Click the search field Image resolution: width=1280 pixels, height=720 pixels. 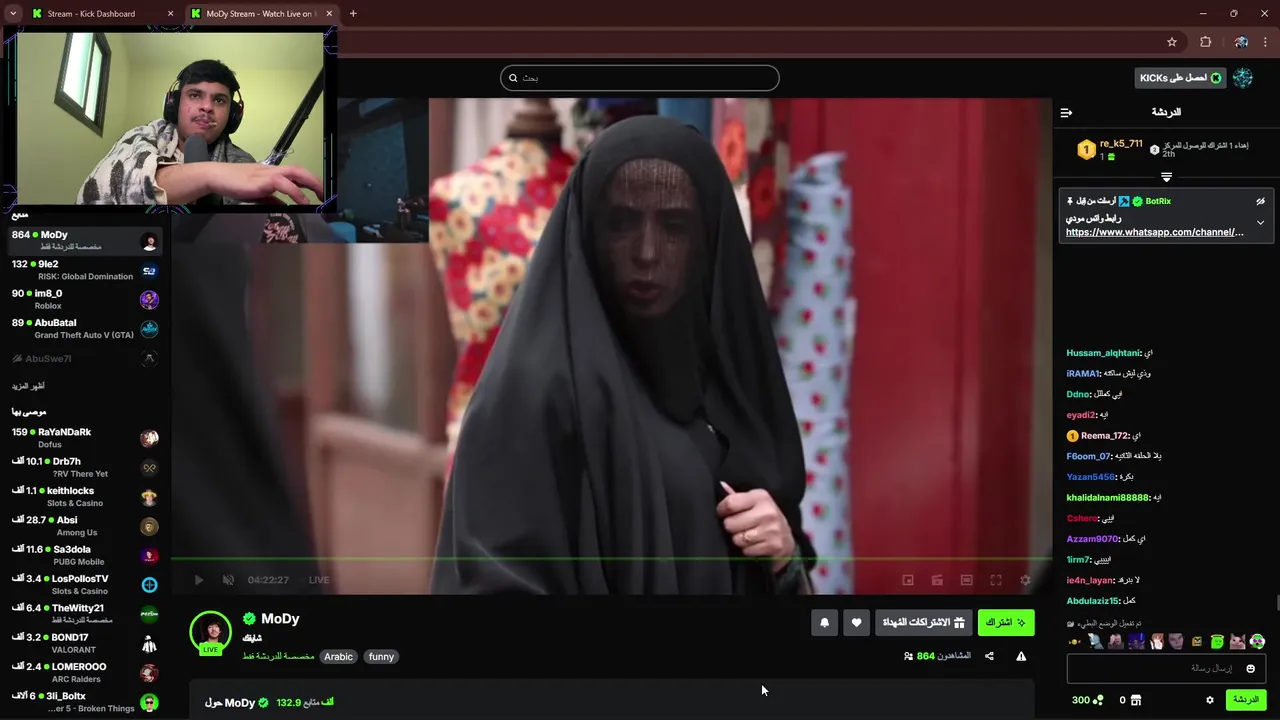tap(640, 78)
